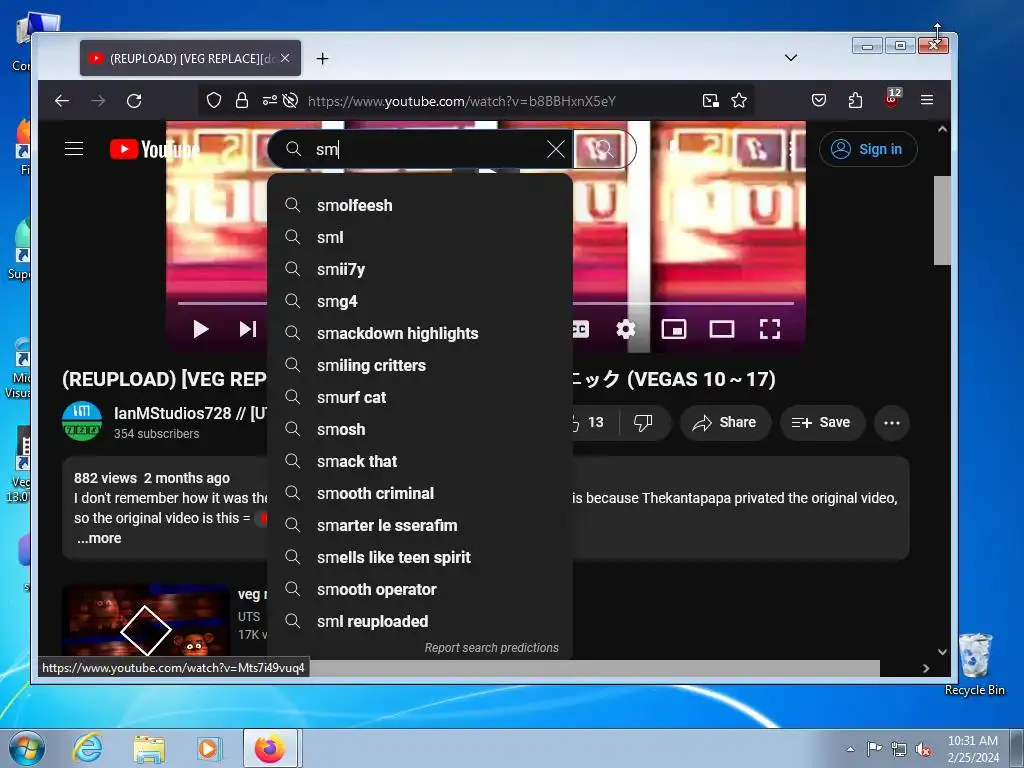Select smosh suggestion
Screen dimensions: 1024x768
(x=420, y=429)
